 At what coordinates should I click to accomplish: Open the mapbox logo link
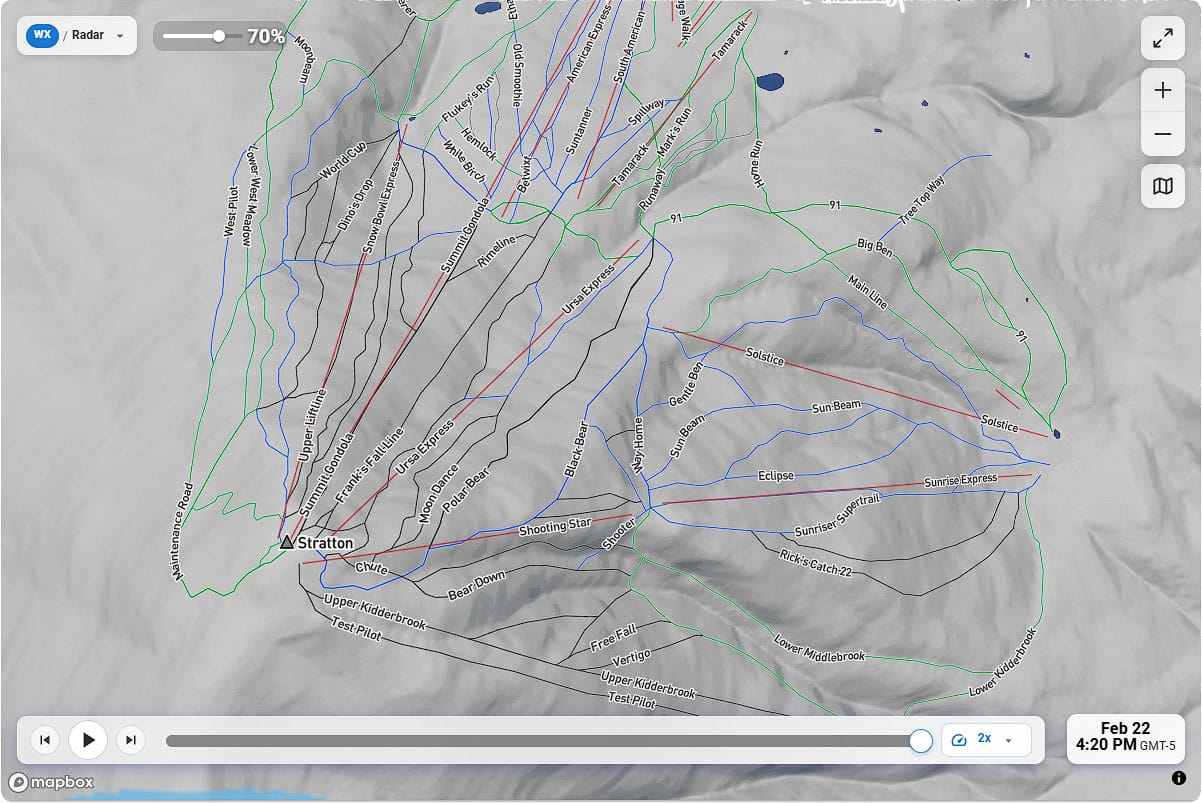(x=51, y=782)
